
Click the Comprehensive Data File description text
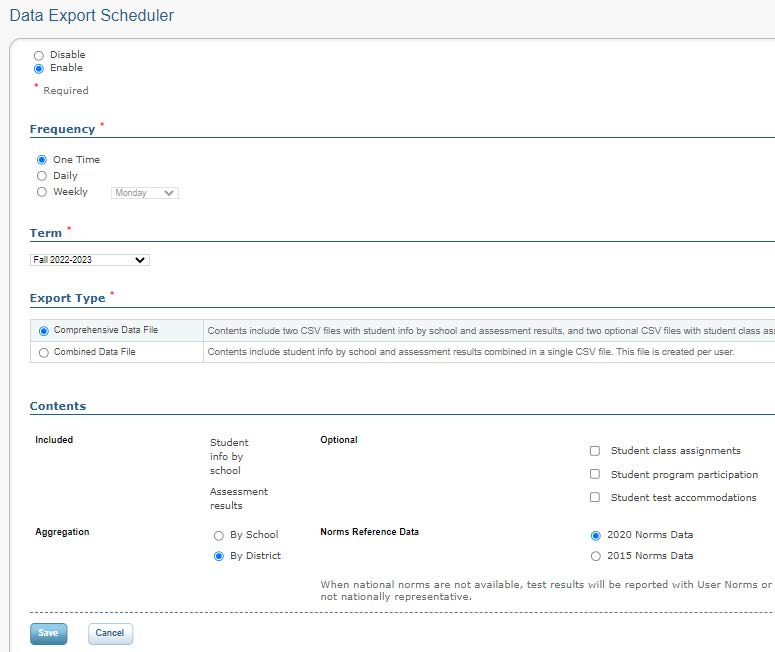coord(490,330)
